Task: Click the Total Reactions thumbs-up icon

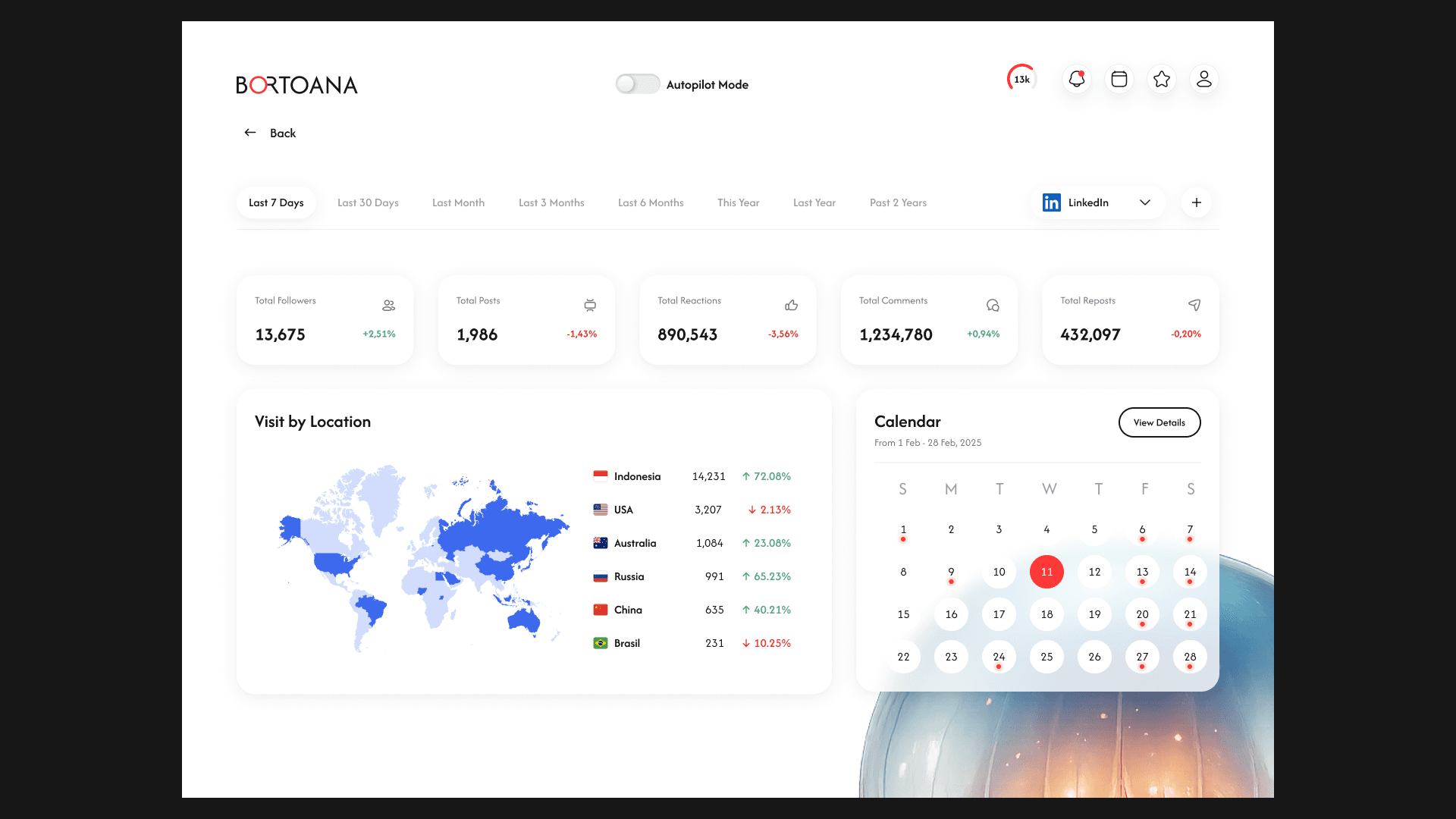Action: [x=791, y=305]
